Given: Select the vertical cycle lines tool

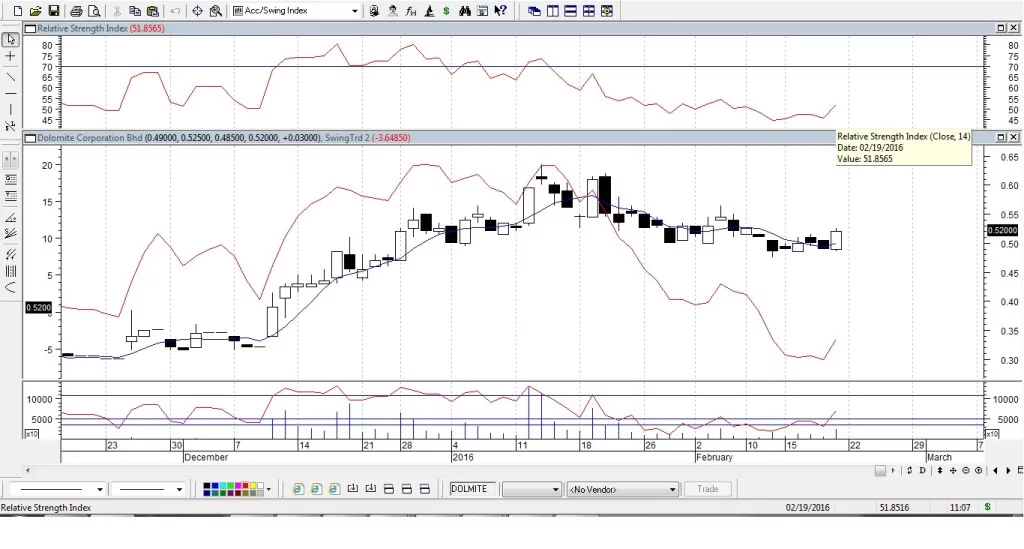Looking at the screenshot, I should tap(10, 271).
